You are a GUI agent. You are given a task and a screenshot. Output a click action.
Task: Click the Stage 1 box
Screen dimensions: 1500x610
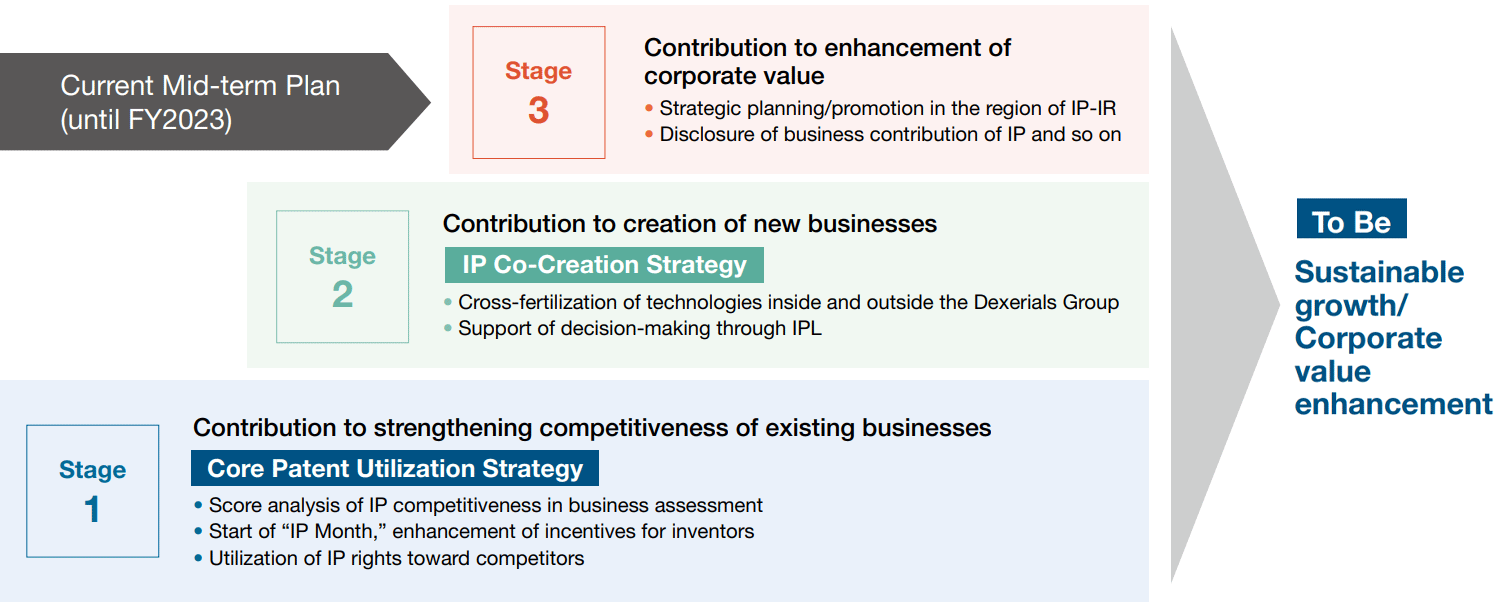93,491
